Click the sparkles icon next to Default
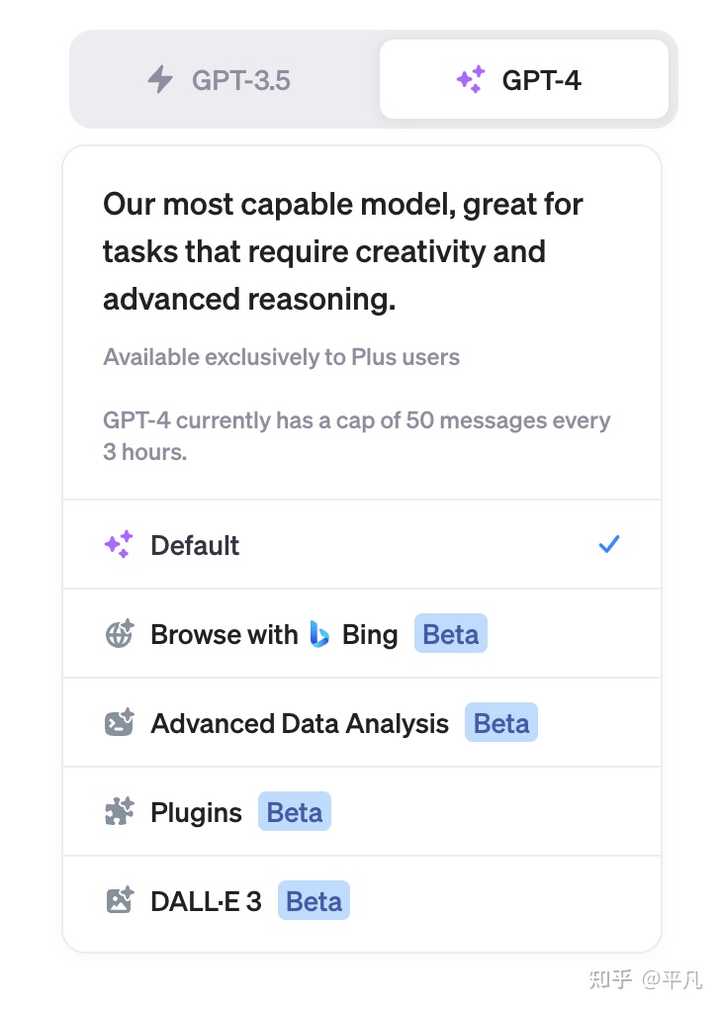 pos(118,545)
